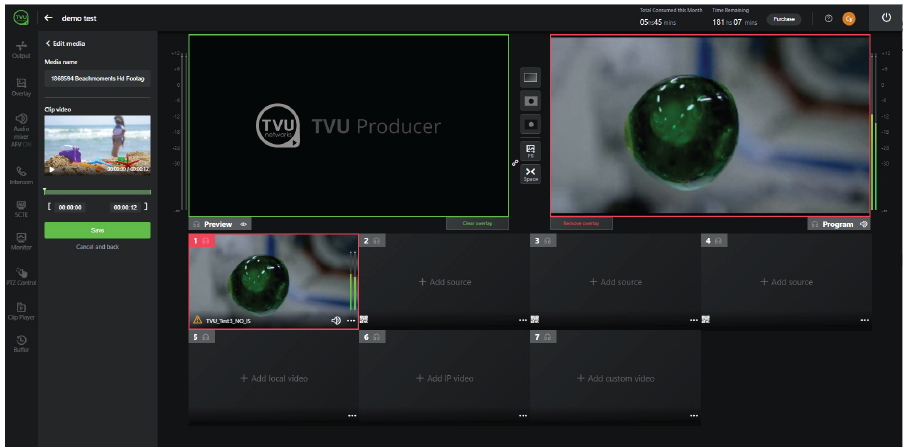This screenshot has height=448, width=904.
Task: Add IP video in slot 6
Action: pos(445,379)
